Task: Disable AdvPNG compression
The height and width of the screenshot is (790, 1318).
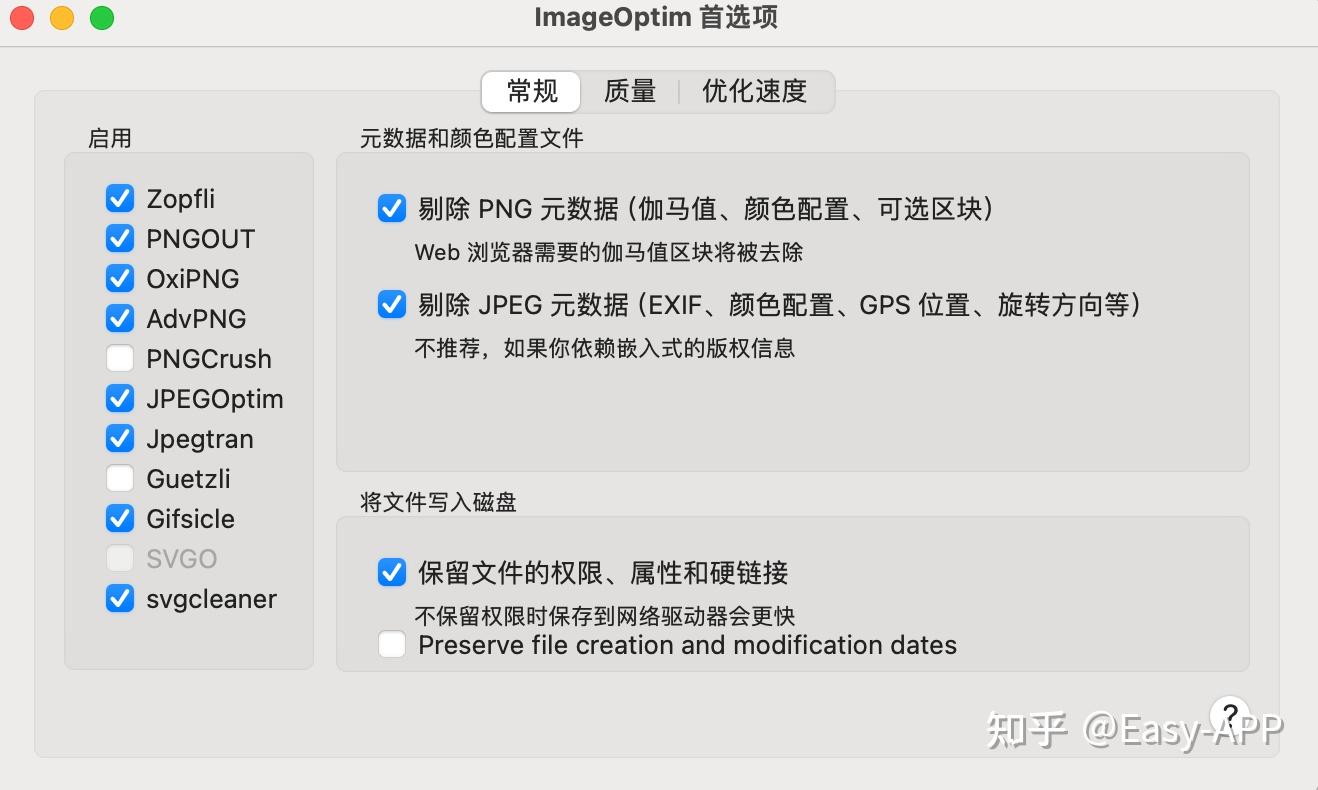Action: point(119,318)
